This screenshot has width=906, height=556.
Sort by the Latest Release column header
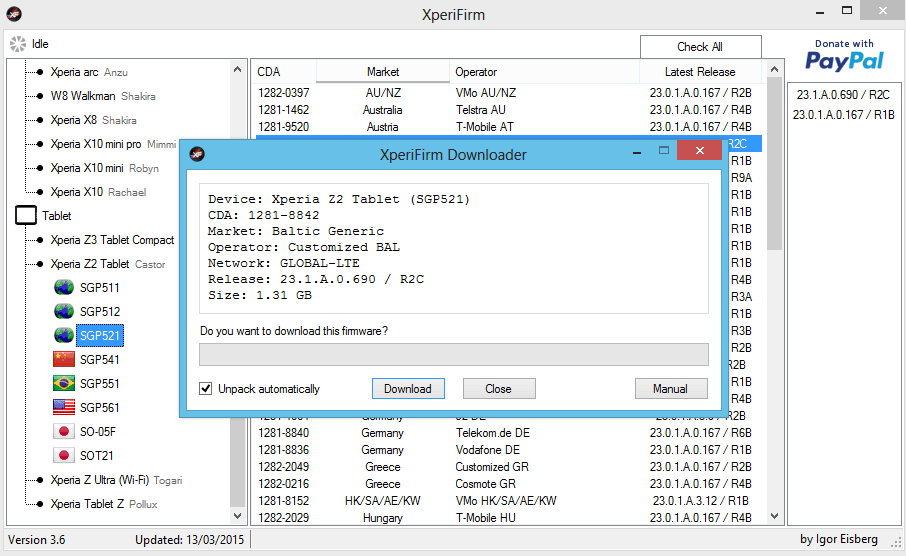coord(700,72)
